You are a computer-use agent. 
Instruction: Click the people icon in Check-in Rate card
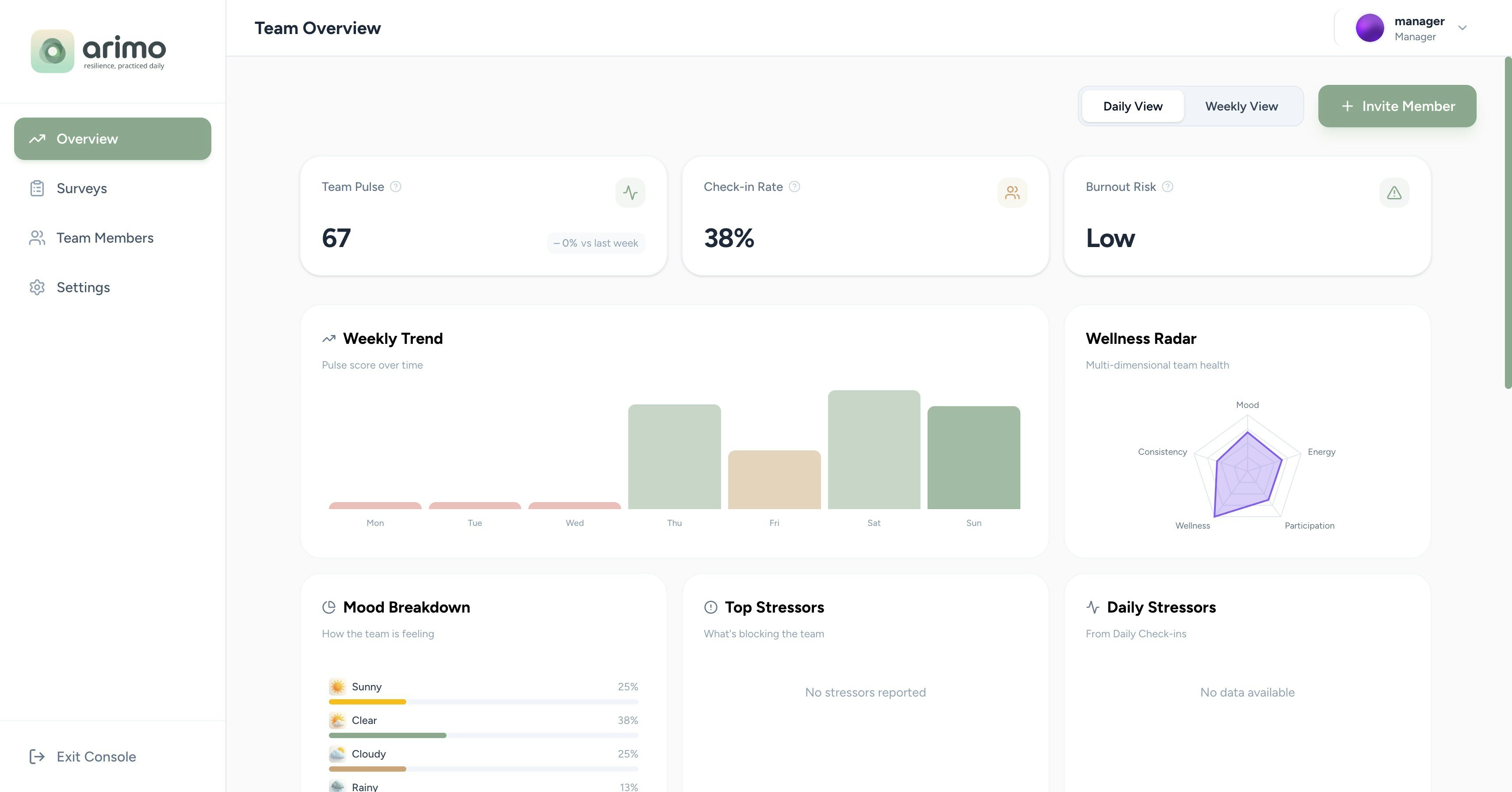coord(1012,192)
